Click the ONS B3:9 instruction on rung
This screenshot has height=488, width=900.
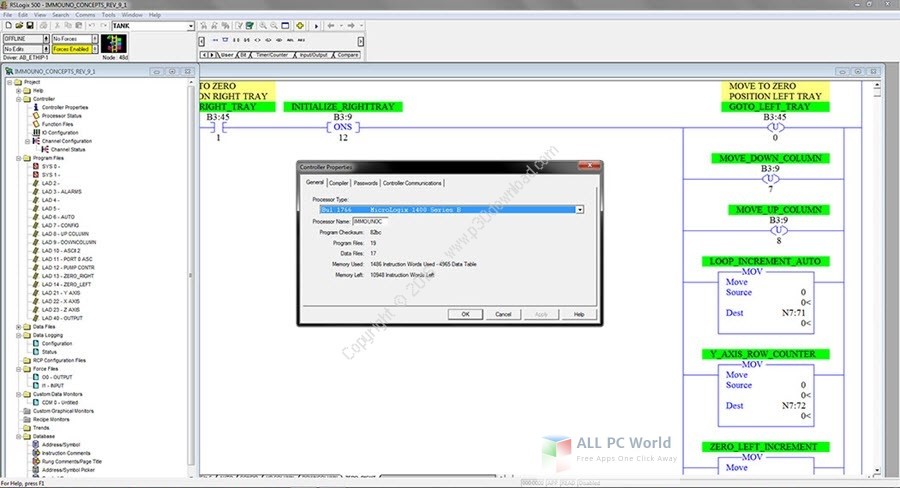tap(343, 127)
